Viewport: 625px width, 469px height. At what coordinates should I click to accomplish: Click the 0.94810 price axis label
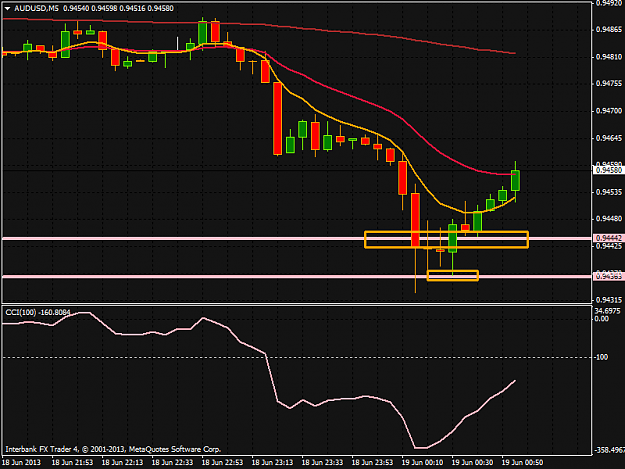click(x=609, y=57)
